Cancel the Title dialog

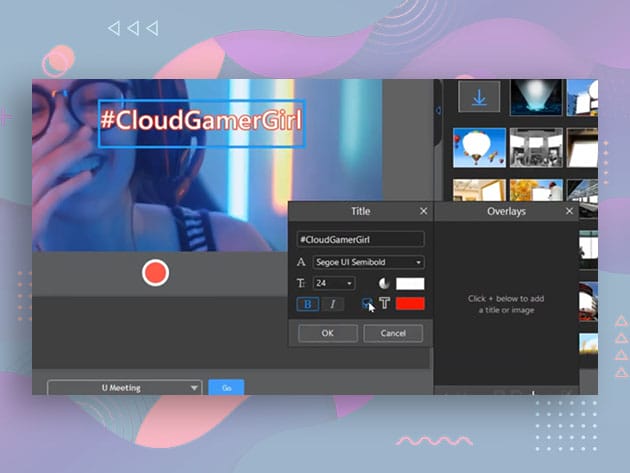click(x=393, y=333)
